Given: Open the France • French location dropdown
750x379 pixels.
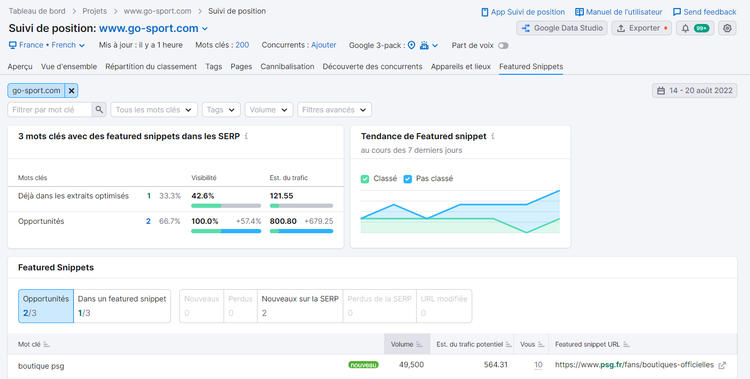Looking at the screenshot, I should tap(47, 45).
